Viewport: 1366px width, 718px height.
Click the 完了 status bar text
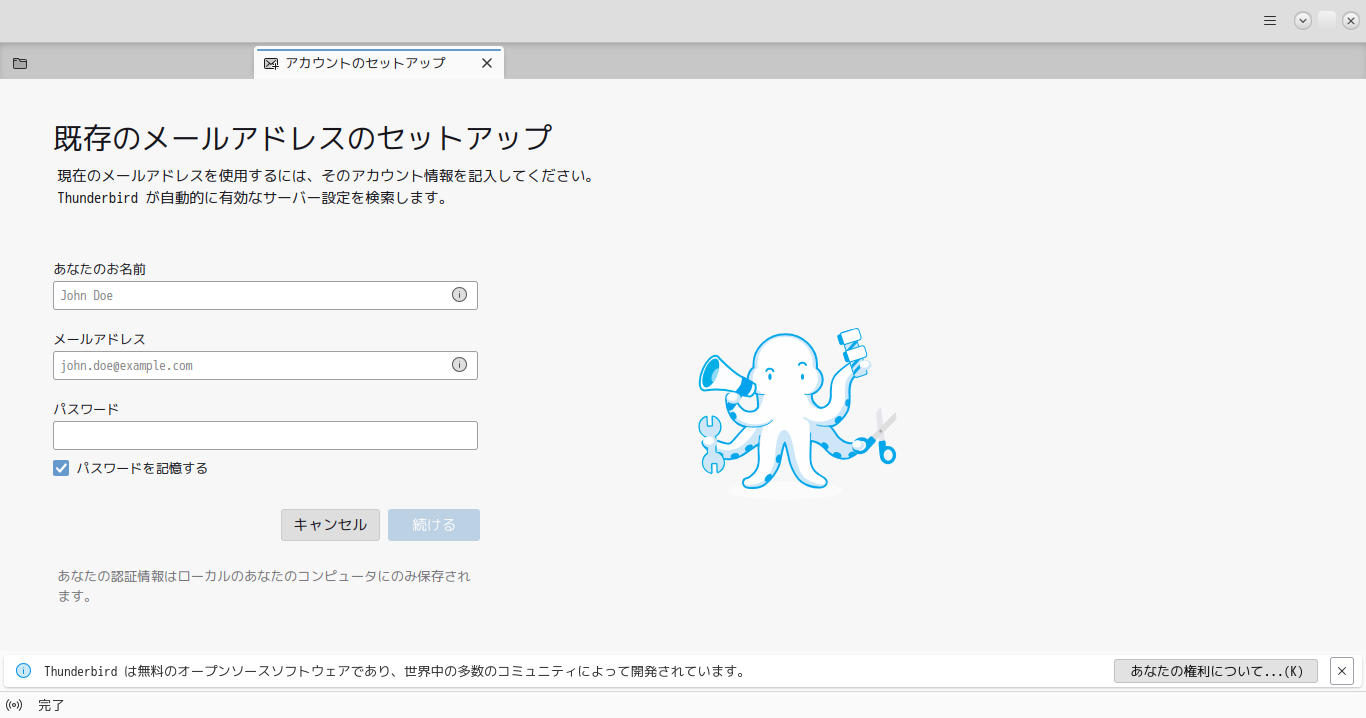[51, 705]
